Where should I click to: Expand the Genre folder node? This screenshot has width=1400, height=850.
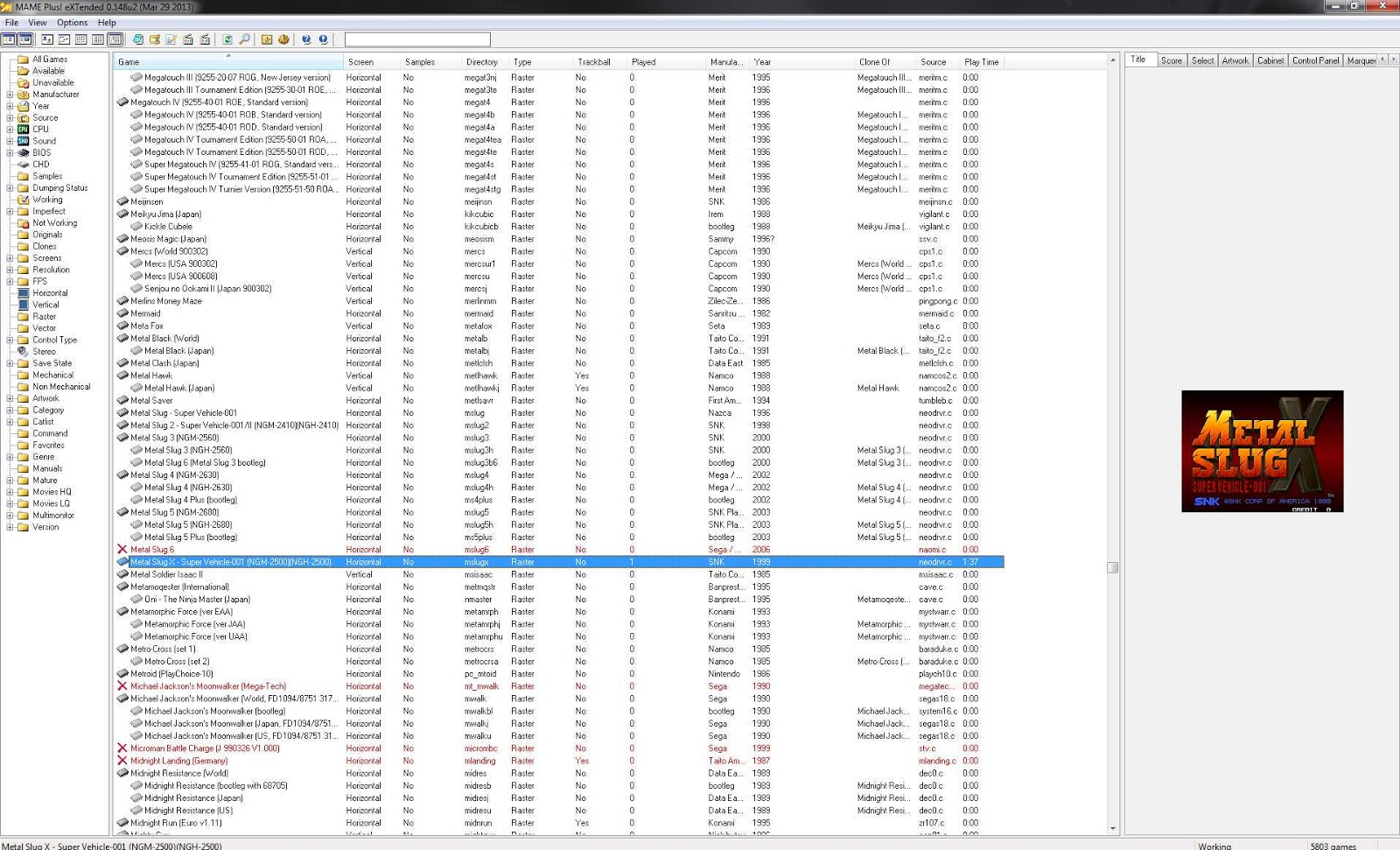point(10,457)
